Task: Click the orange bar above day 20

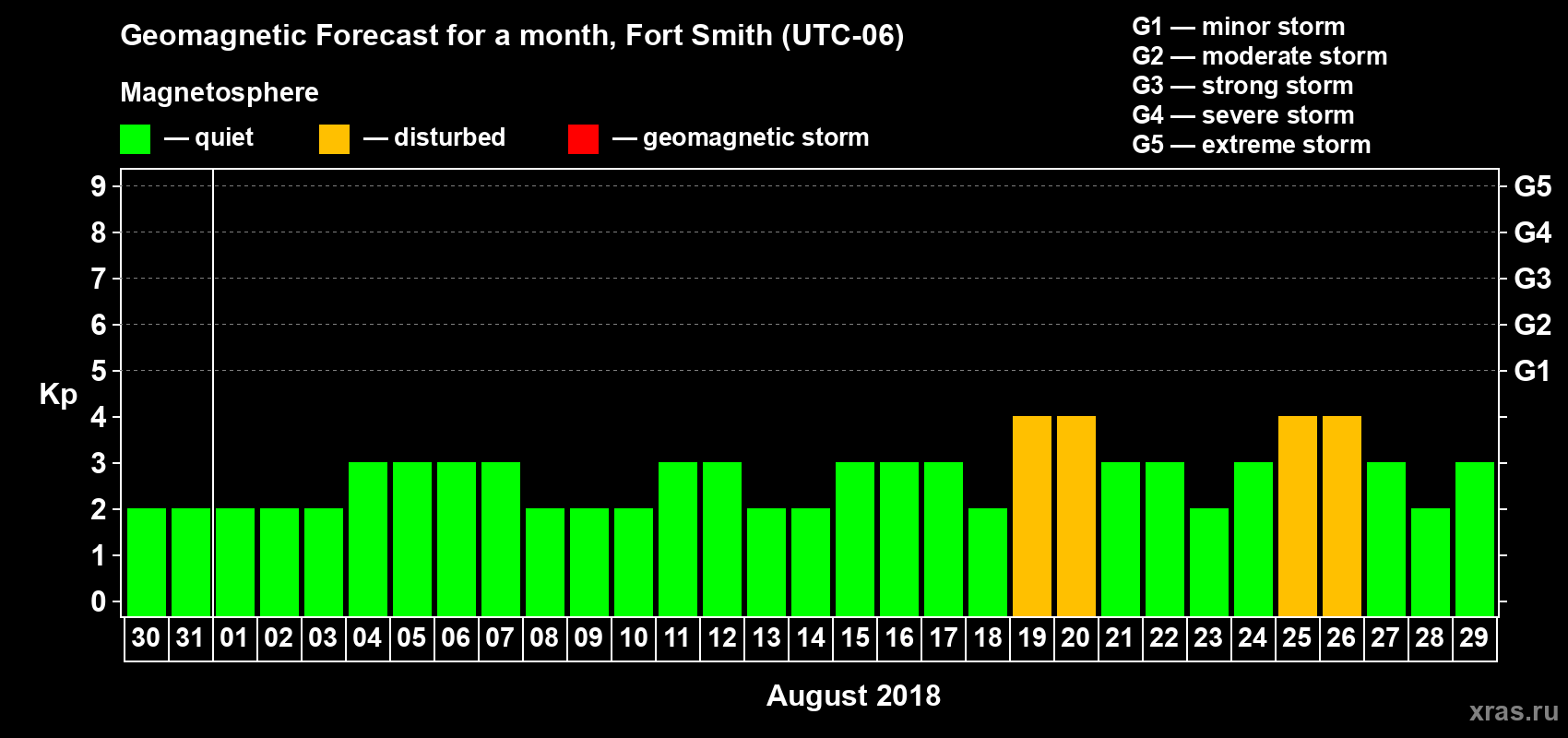Action: pos(1076,516)
